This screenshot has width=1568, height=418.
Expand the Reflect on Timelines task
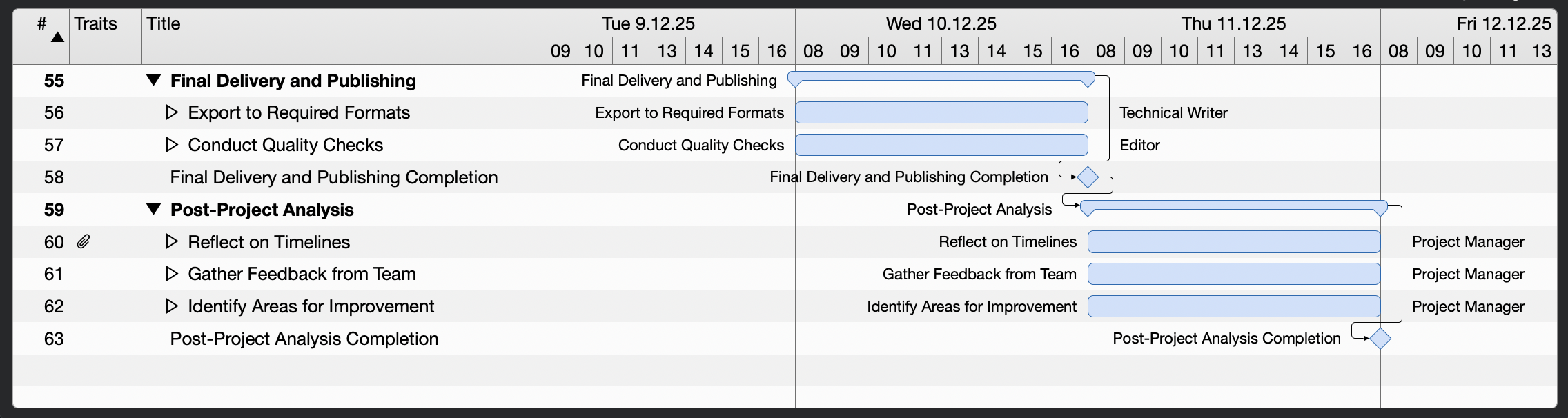click(x=171, y=241)
